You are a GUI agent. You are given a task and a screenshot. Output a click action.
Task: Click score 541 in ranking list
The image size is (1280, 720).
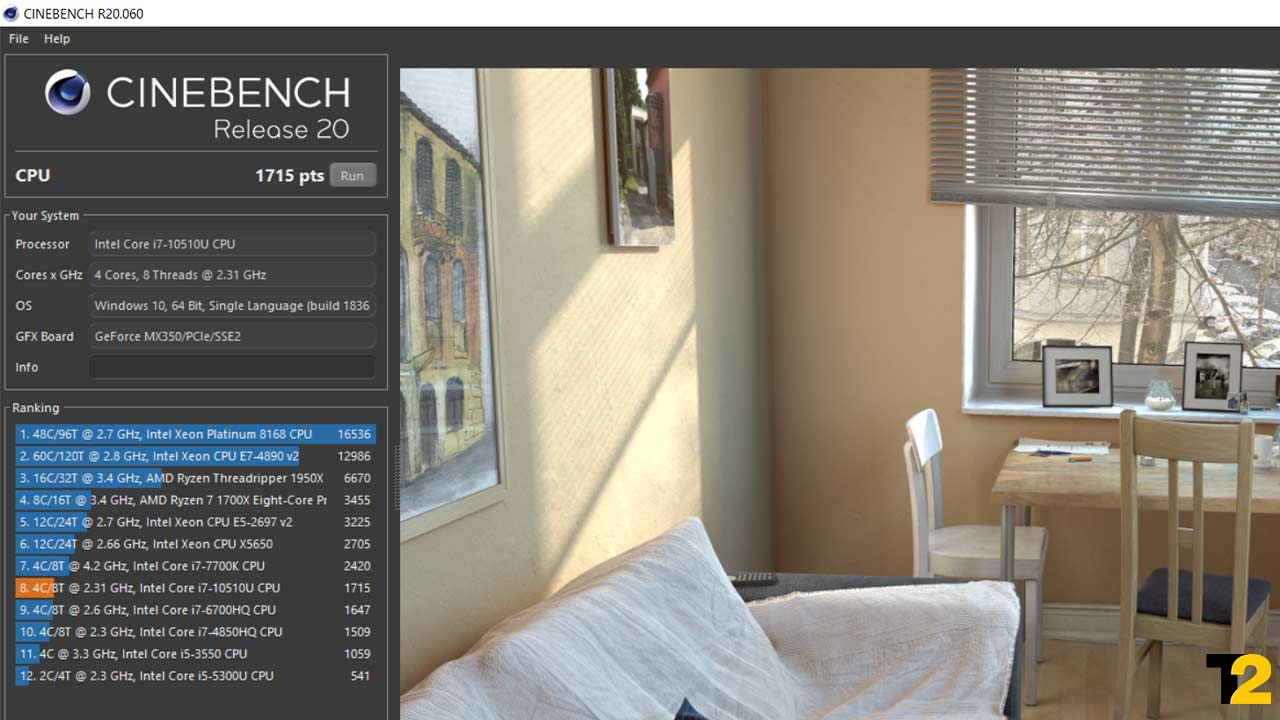pos(359,676)
